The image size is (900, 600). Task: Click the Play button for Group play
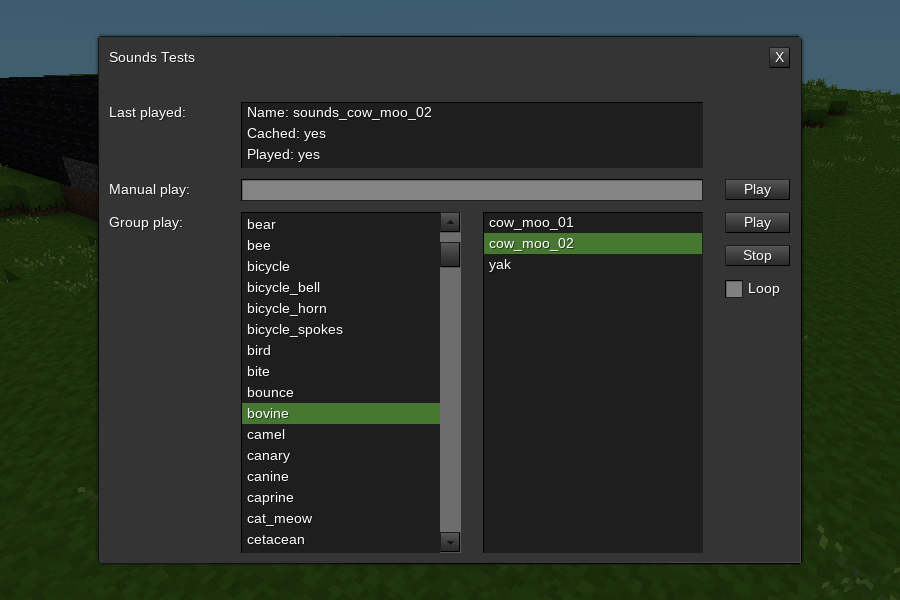pyautogui.click(x=757, y=222)
